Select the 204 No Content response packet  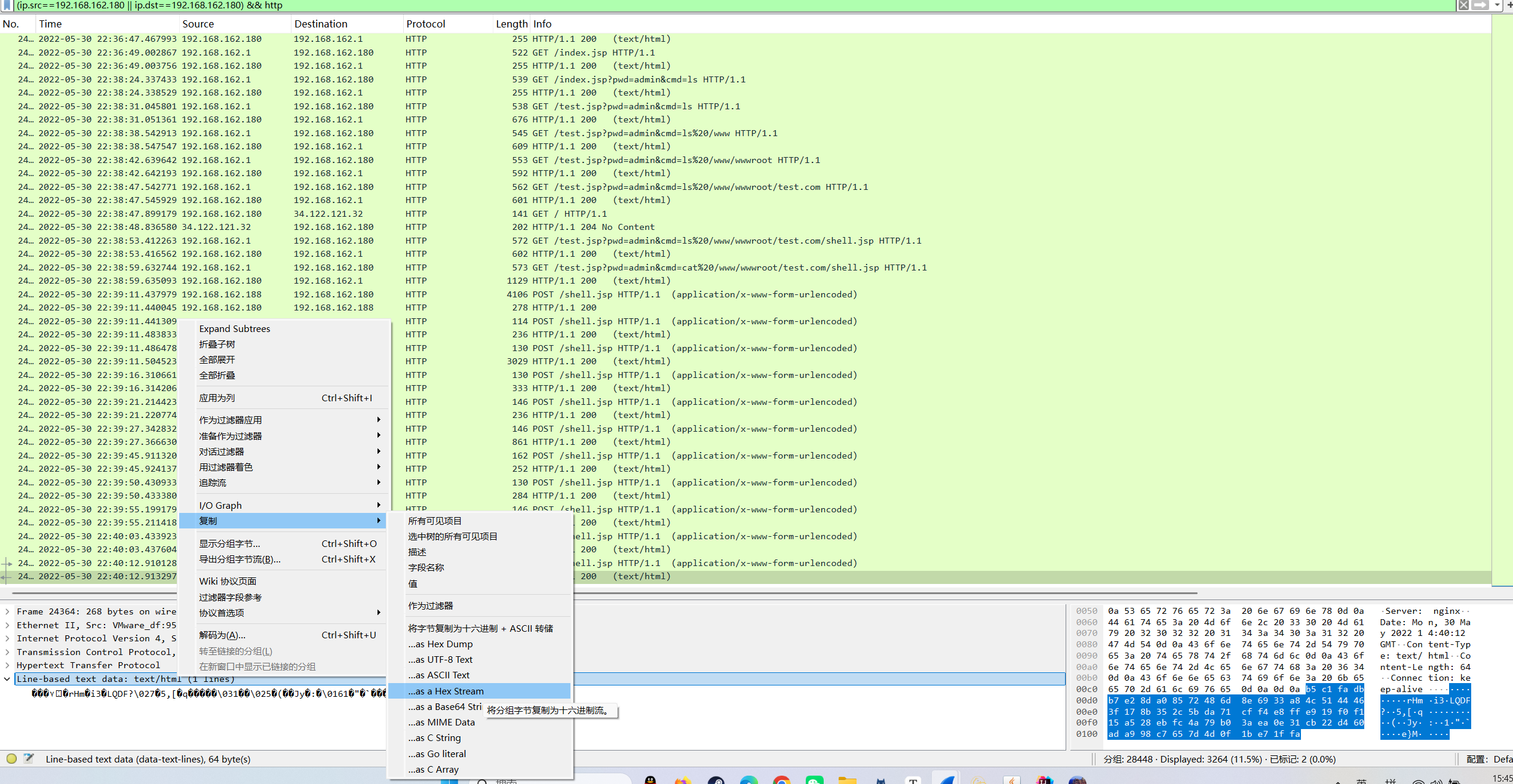click(745, 227)
